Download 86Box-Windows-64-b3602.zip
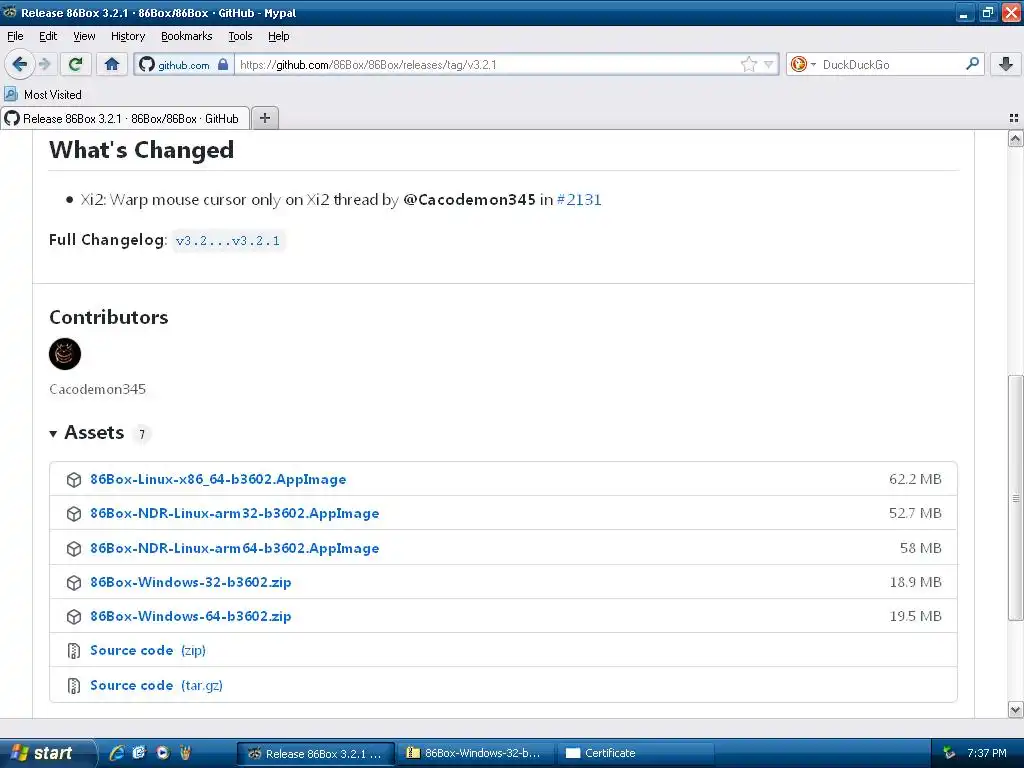 coord(191,616)
